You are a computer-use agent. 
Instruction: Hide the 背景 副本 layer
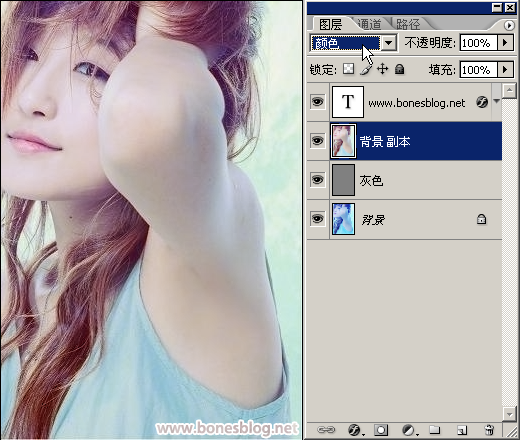coord(317,141)
